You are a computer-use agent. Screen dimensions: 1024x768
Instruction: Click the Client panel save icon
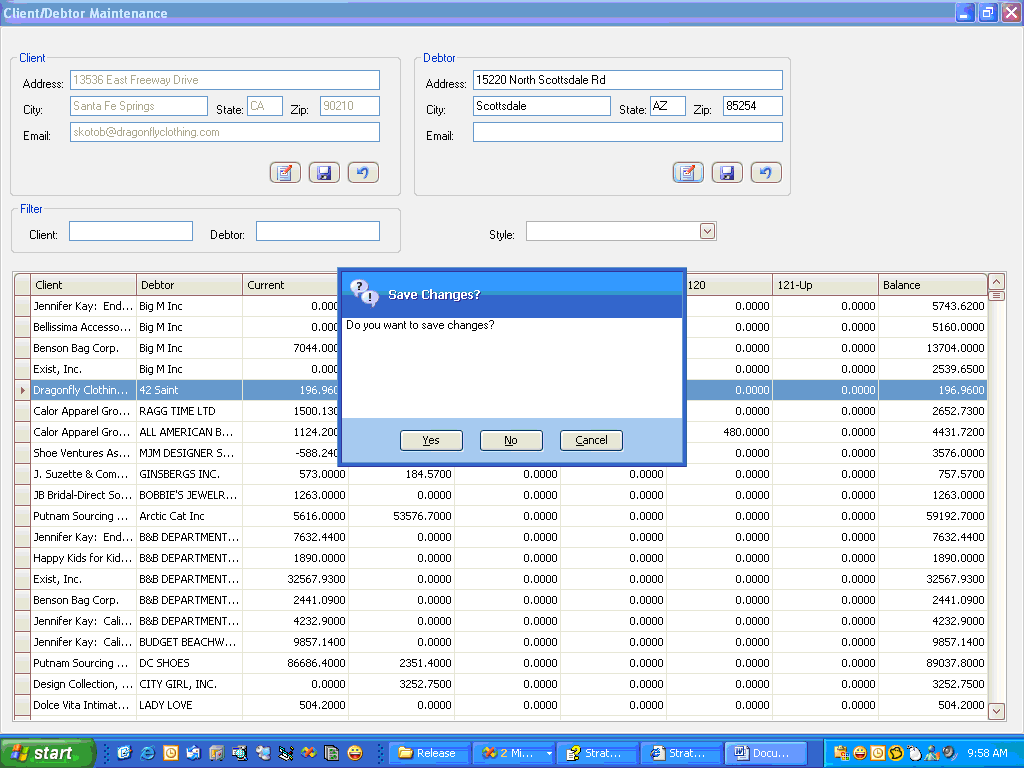tap(324, 173)
